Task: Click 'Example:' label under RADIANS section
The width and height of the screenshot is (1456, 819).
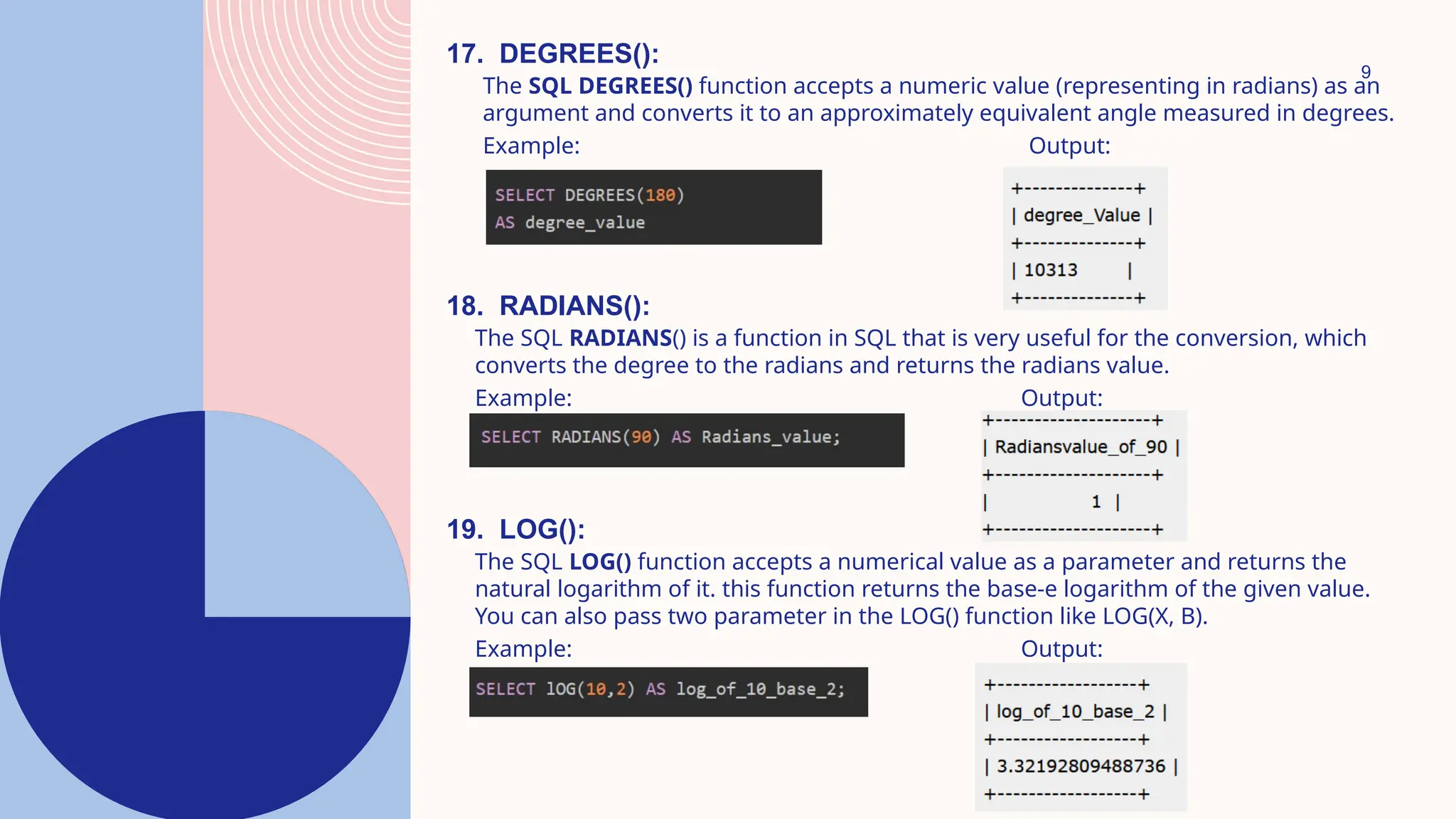Action: pyautogui.click(x=523, y=398)
